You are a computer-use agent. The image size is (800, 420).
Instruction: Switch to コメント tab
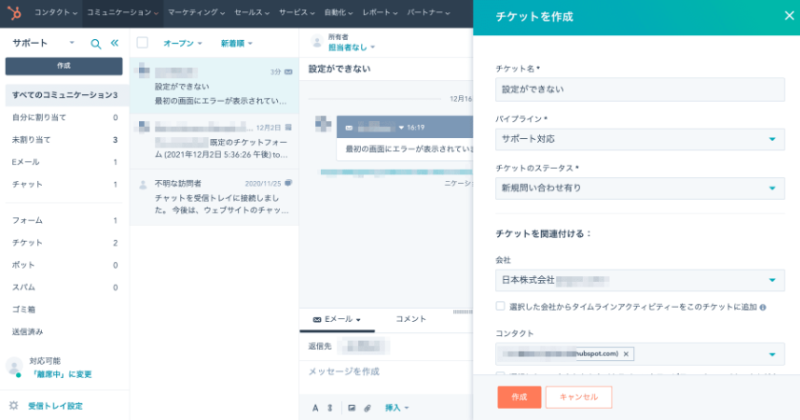tap(411, 319)
